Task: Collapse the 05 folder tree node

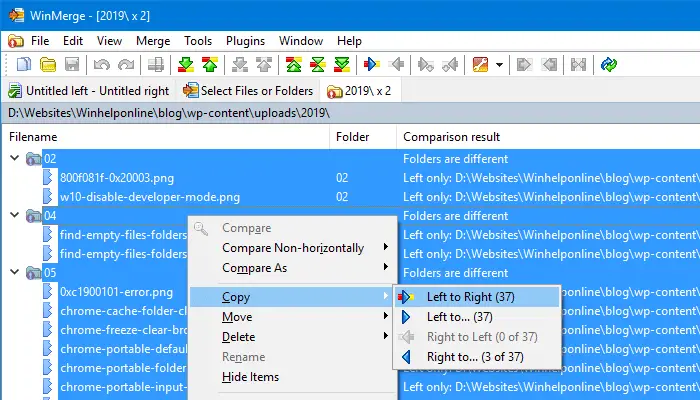Action: [x=14, y=272]
